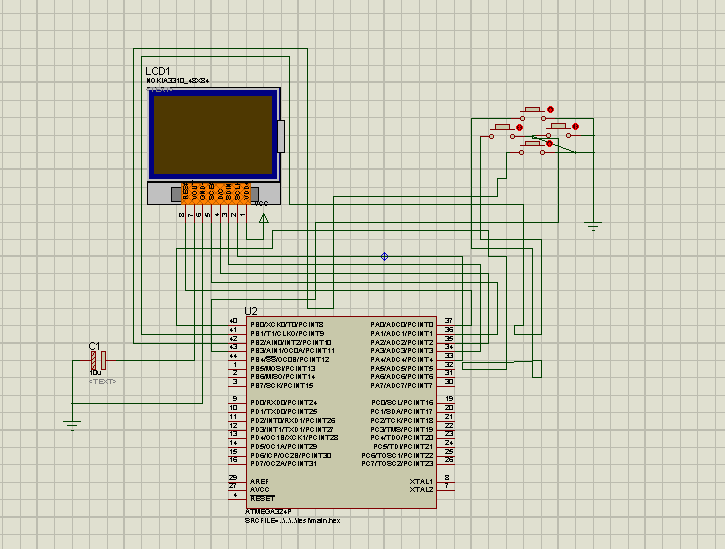Select the rightmost push button switch
The height and width of the screenshot is (549, 725).
(x=559, y=130)
